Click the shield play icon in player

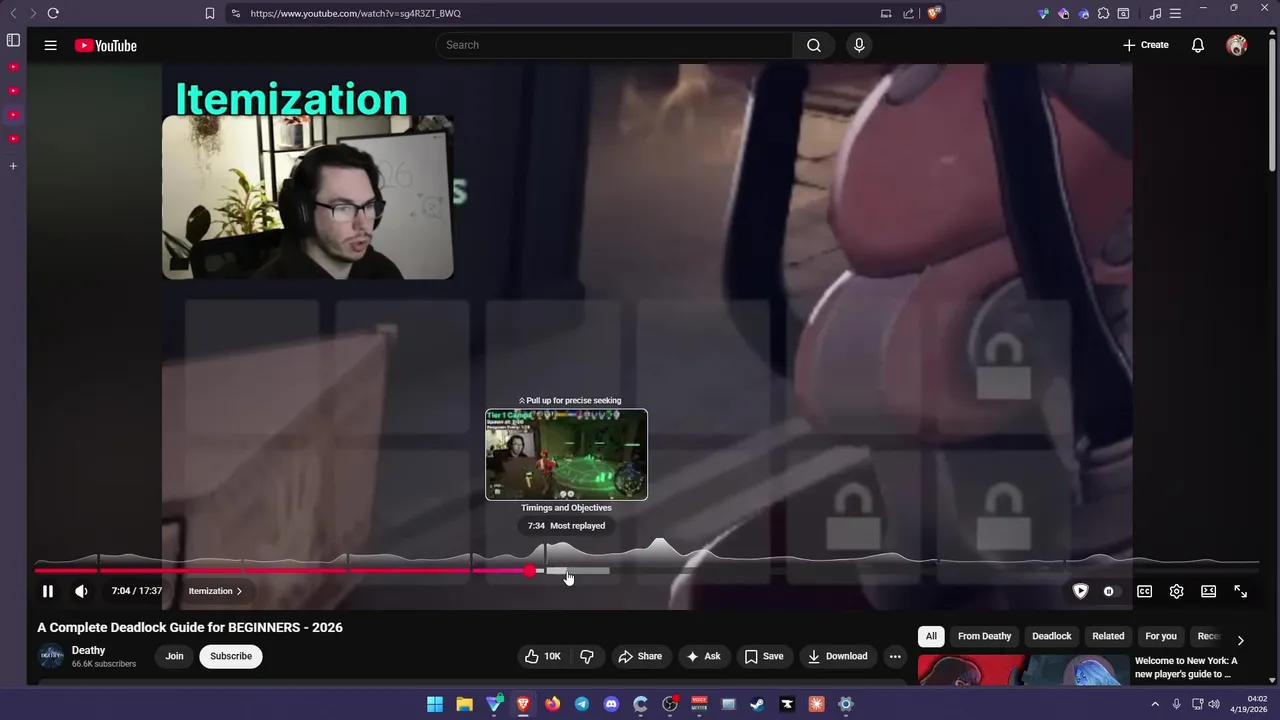click(1080, 591)
